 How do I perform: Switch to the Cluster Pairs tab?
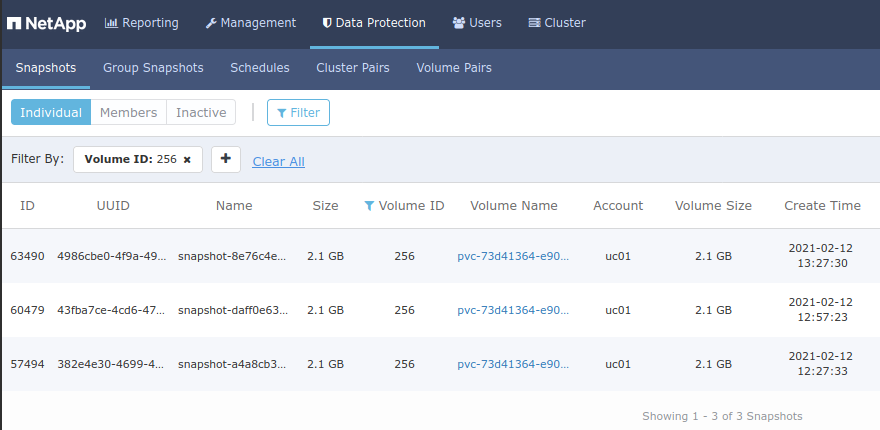click(x=353, y=68)
